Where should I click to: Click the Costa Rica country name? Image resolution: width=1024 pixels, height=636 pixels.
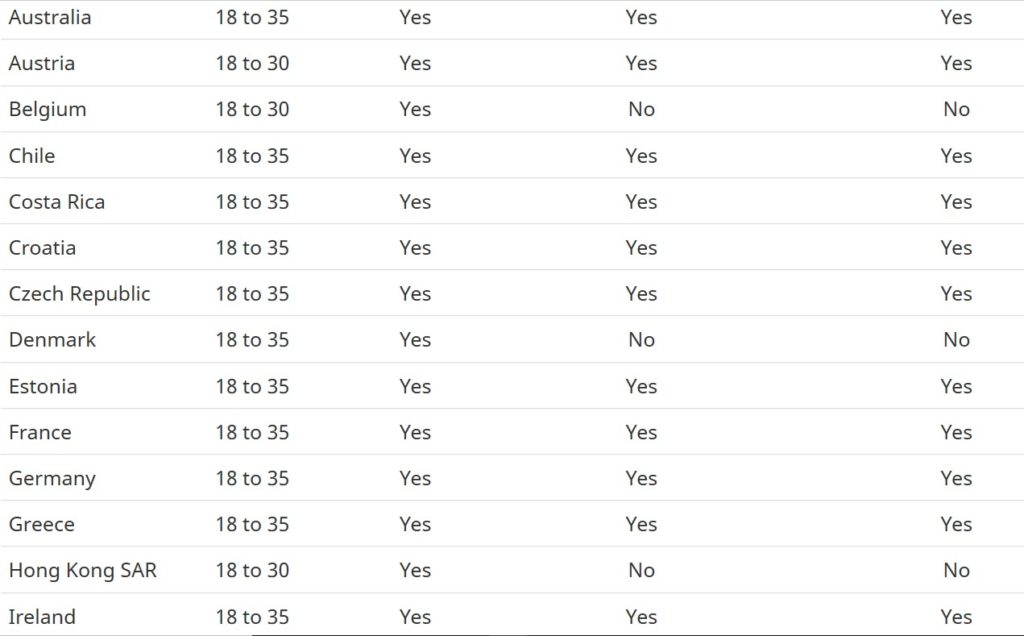pos(57,202)
